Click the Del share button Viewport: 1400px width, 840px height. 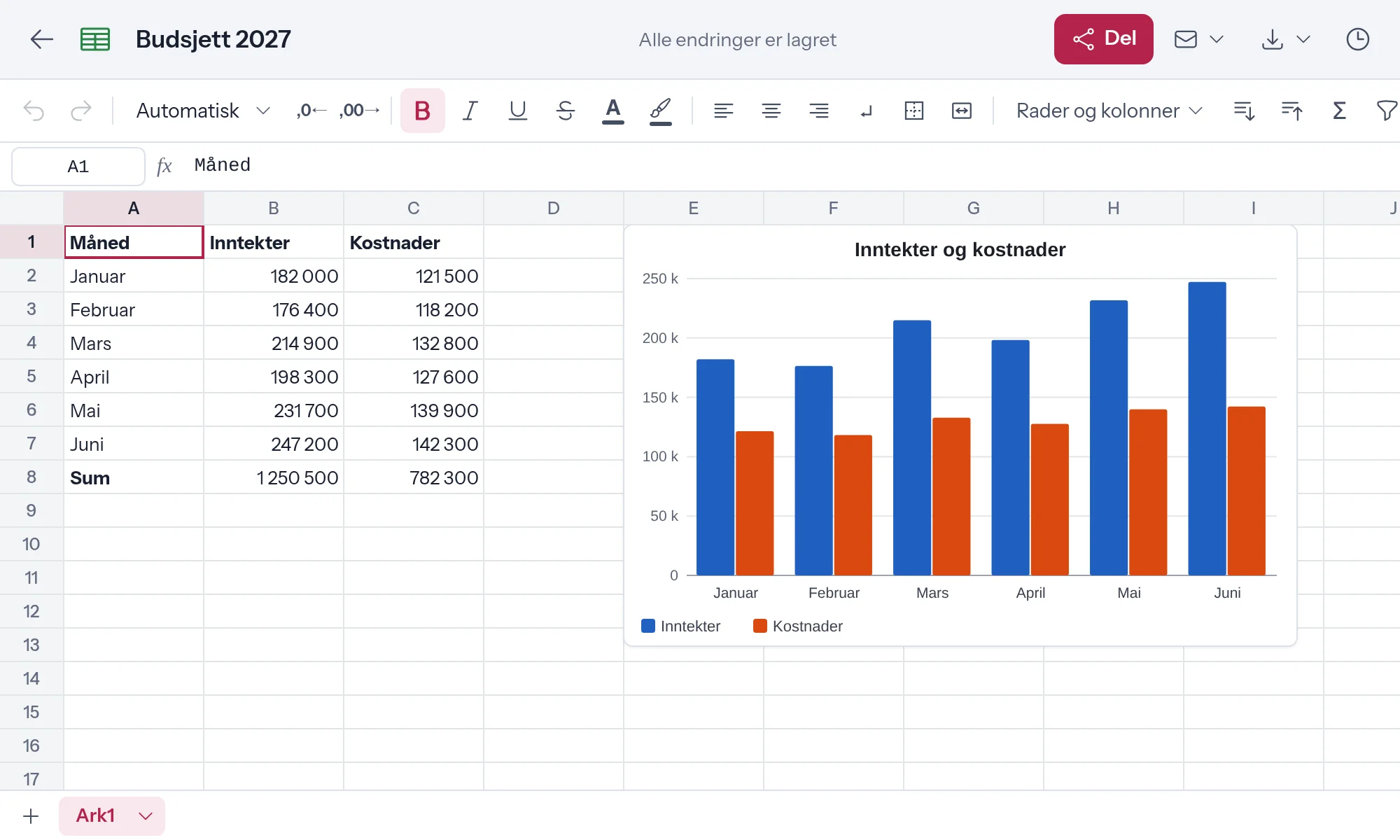1104,39
